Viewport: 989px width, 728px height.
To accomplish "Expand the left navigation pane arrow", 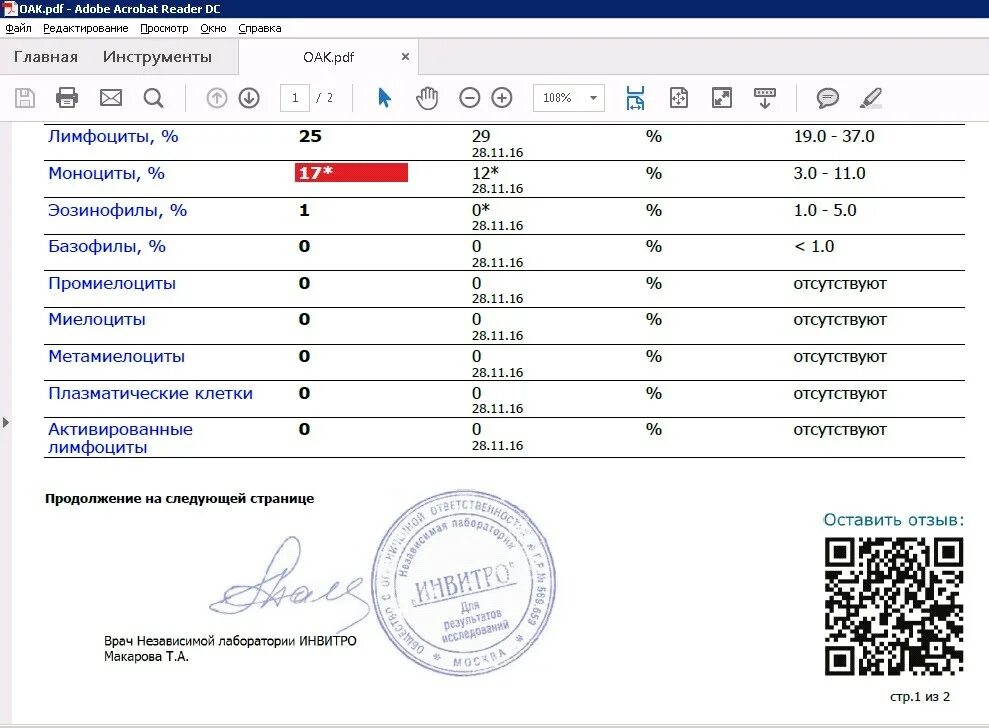I will (6, 422).
